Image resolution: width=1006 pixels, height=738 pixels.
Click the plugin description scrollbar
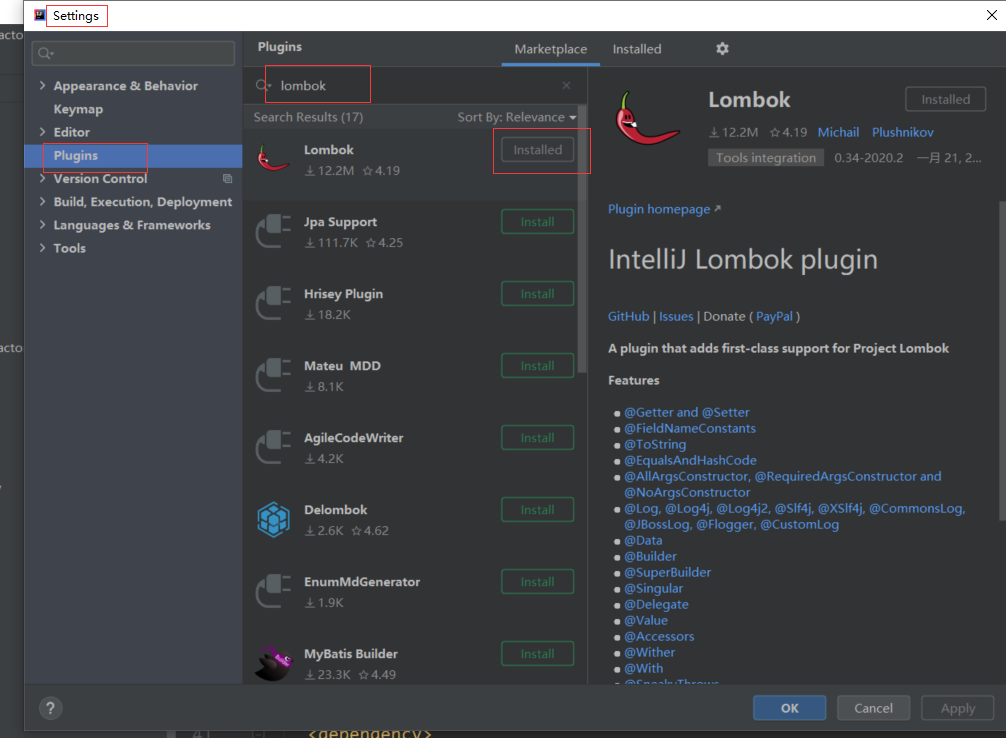click(1002, 361)
